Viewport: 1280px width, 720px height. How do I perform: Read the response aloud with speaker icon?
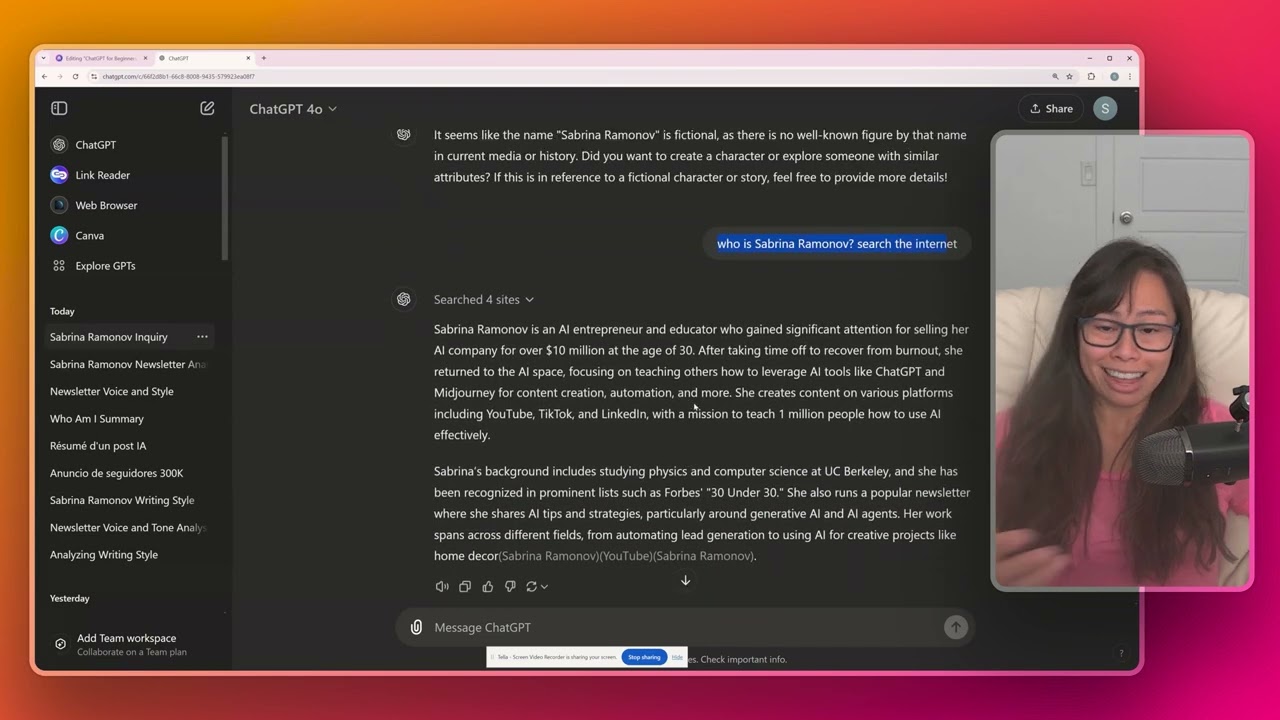(442, 586)
